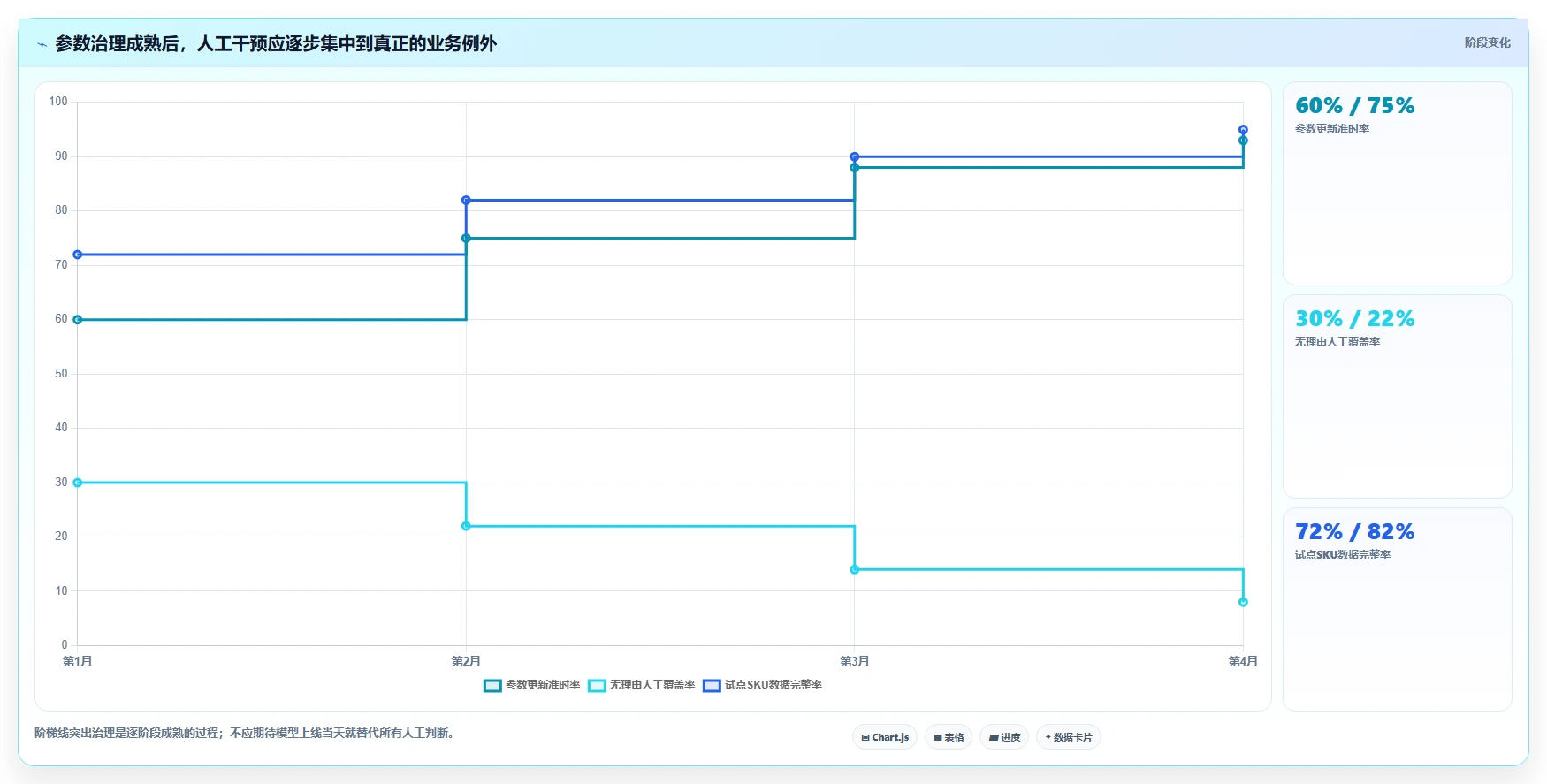Click the 无理由人工覆盖率 card caption

(1337, 342)
